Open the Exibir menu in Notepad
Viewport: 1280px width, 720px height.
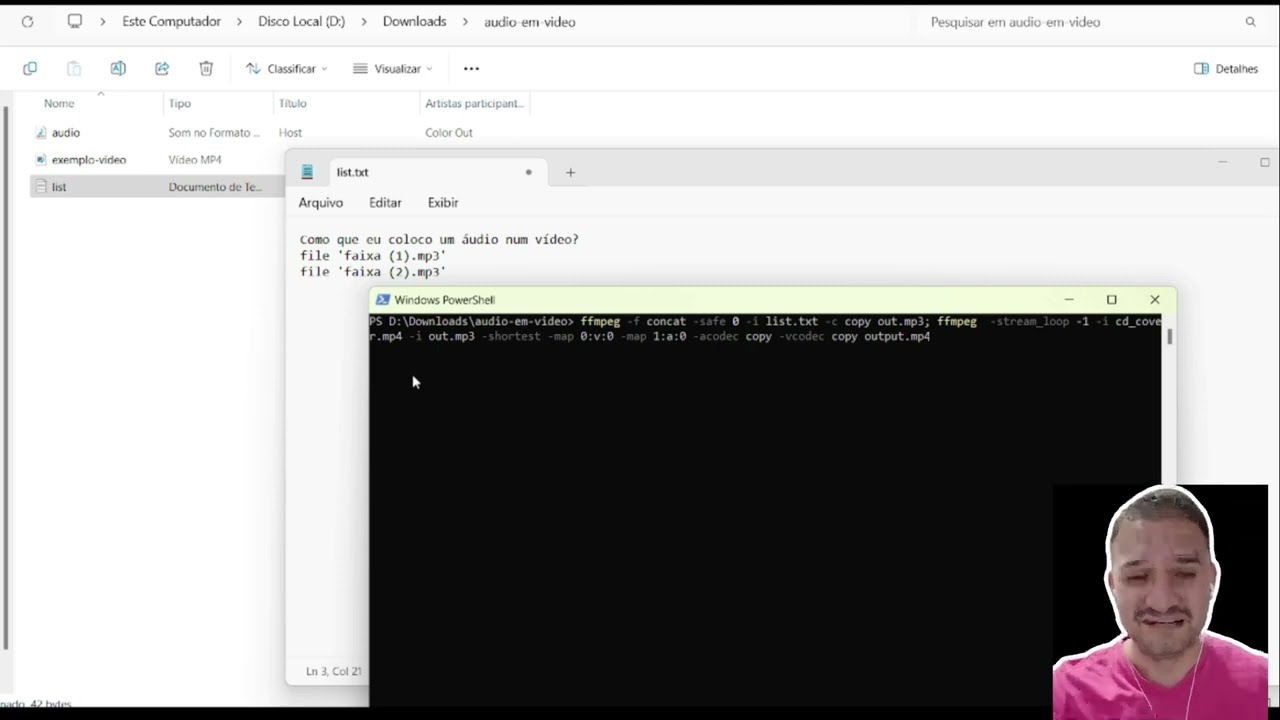[x=443, y=202]
